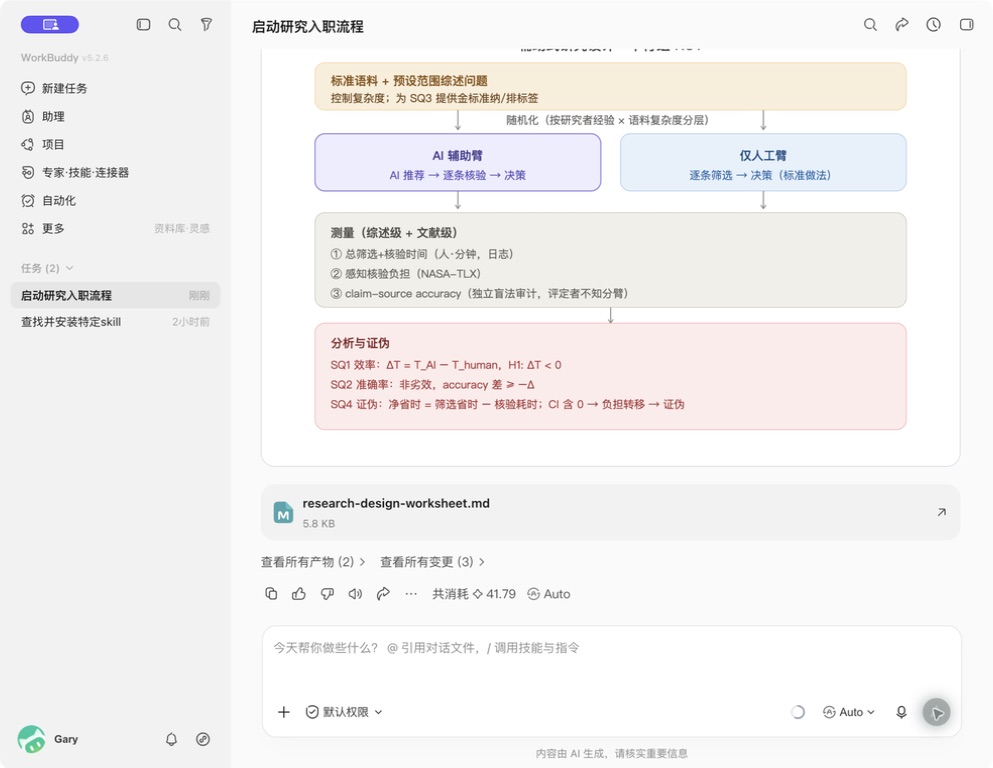
Task: Open the Auto model dropdown in input box
Action: tap(849, 712)
